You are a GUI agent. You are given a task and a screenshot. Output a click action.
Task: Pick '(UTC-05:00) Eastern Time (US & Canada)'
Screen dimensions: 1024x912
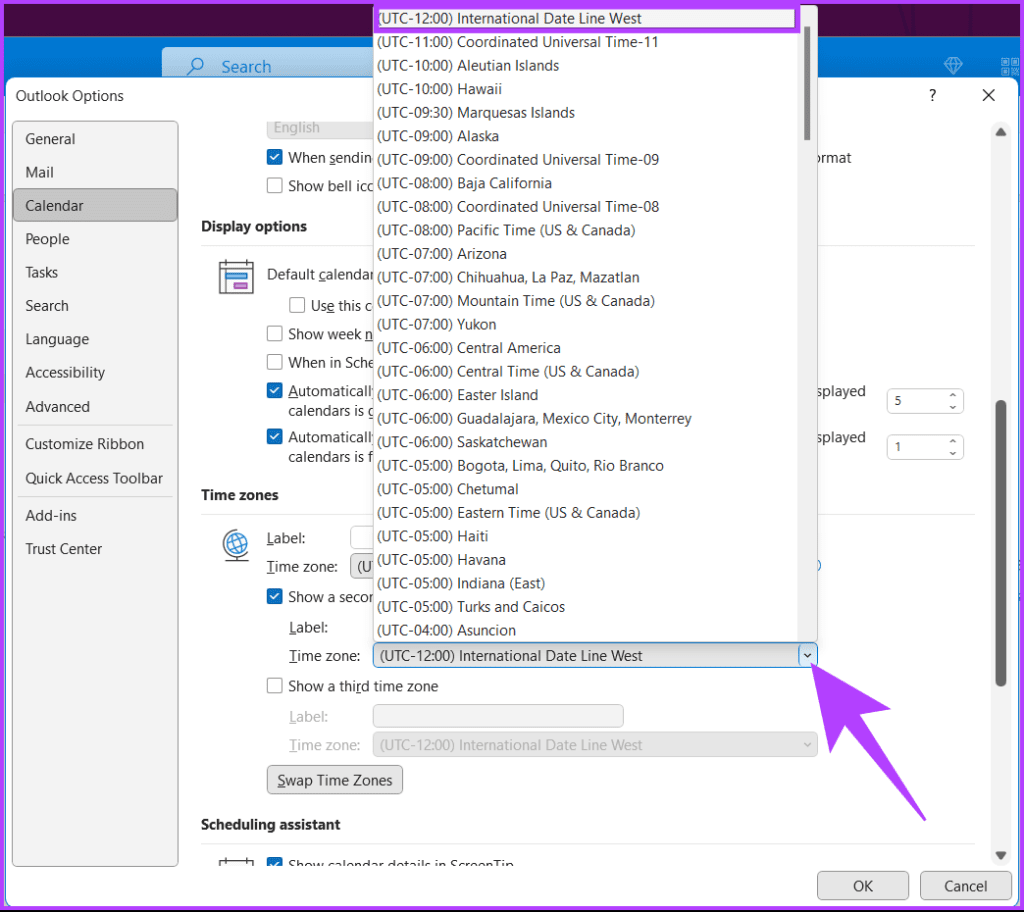(x=586, y=512)
